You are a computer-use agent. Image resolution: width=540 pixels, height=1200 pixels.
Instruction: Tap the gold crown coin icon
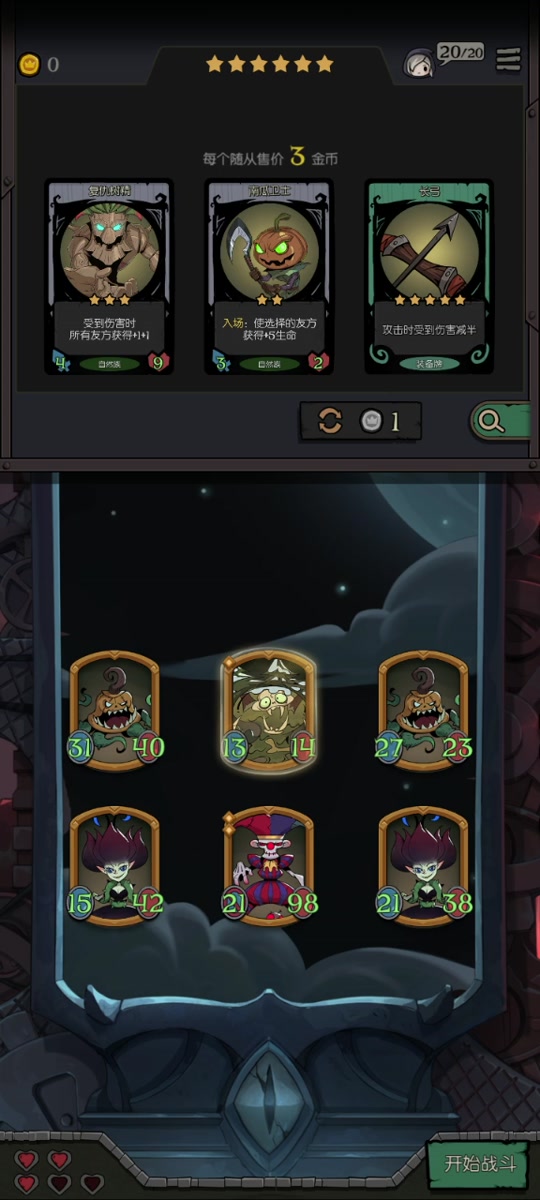point(29,65)
